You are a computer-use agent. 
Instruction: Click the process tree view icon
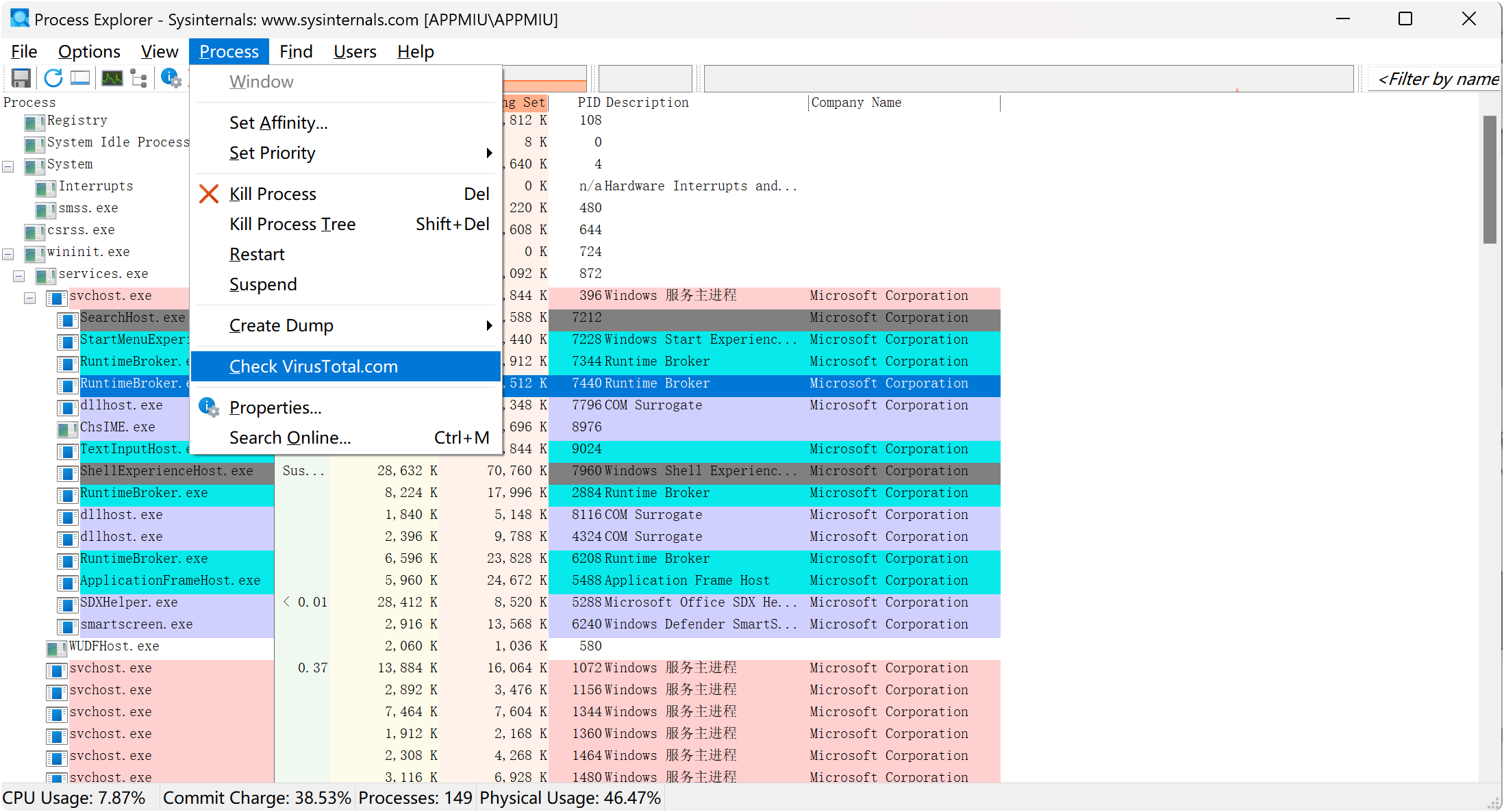pos(139,79)
